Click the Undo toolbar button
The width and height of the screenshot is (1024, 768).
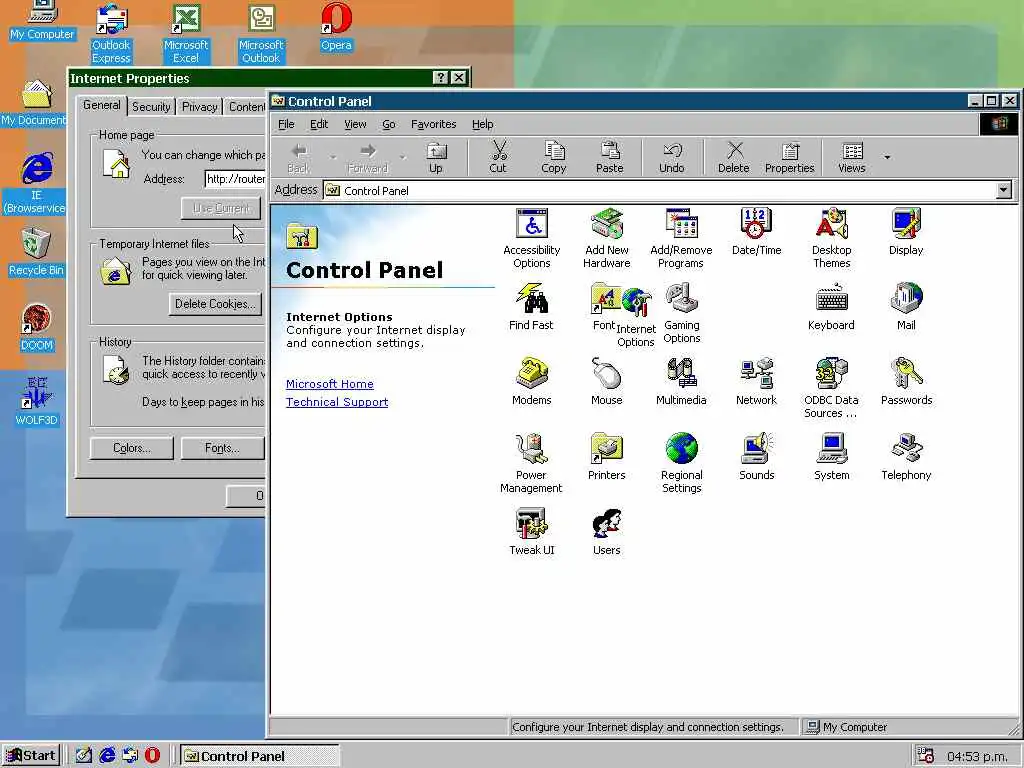(671, 157)
